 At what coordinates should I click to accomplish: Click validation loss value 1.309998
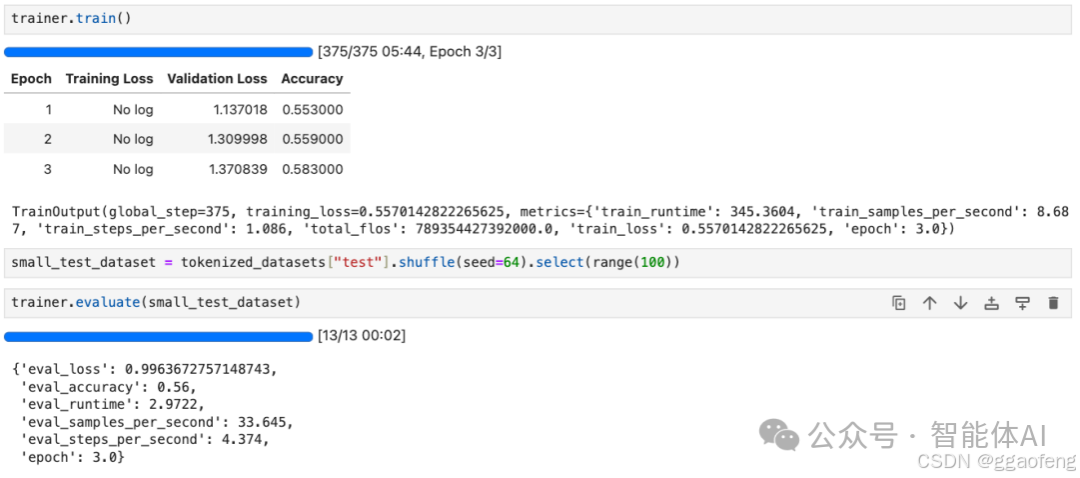pos(237,139)
